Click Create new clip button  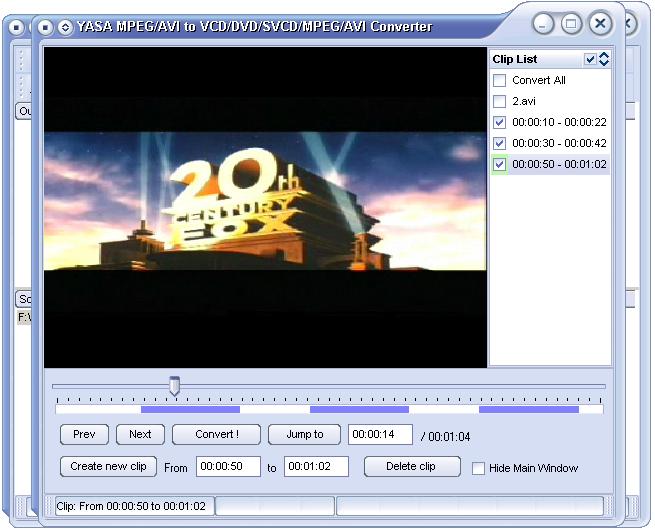tap(108, 466)
